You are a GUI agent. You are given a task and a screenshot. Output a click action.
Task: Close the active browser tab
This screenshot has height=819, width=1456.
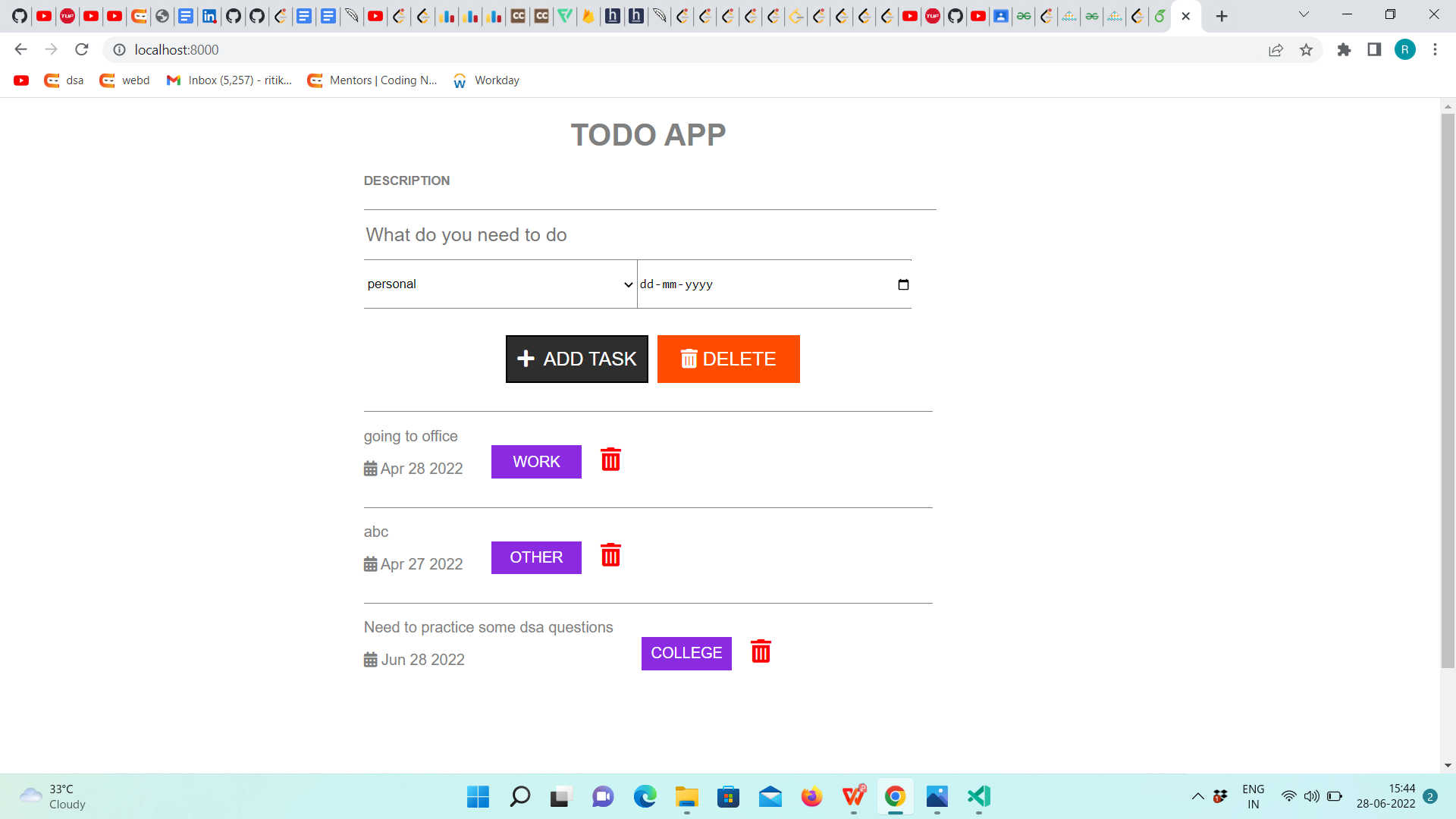pos(1186,16)
